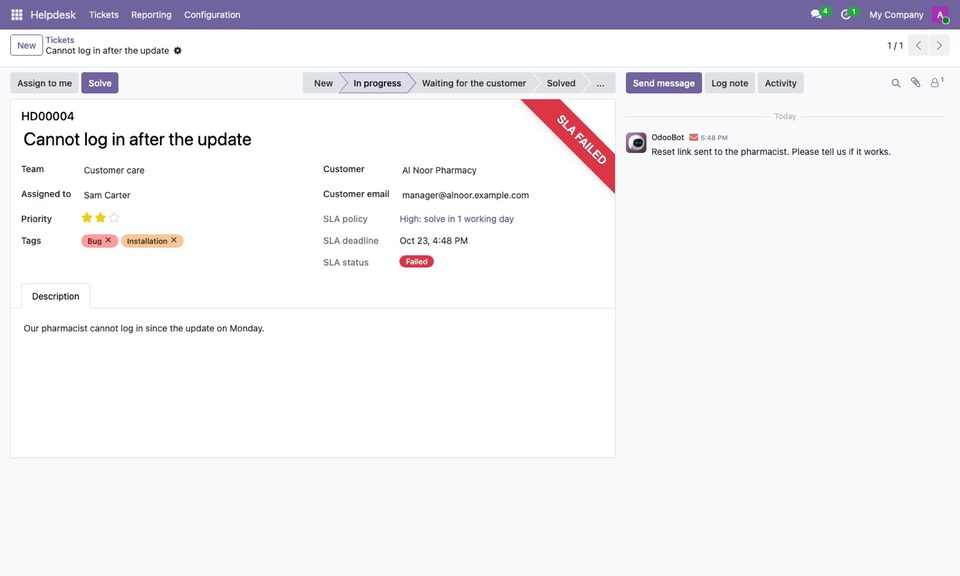Go back via Tickets breadcrumb link
The width and height of the screenshot is (960, 576).
60,40
